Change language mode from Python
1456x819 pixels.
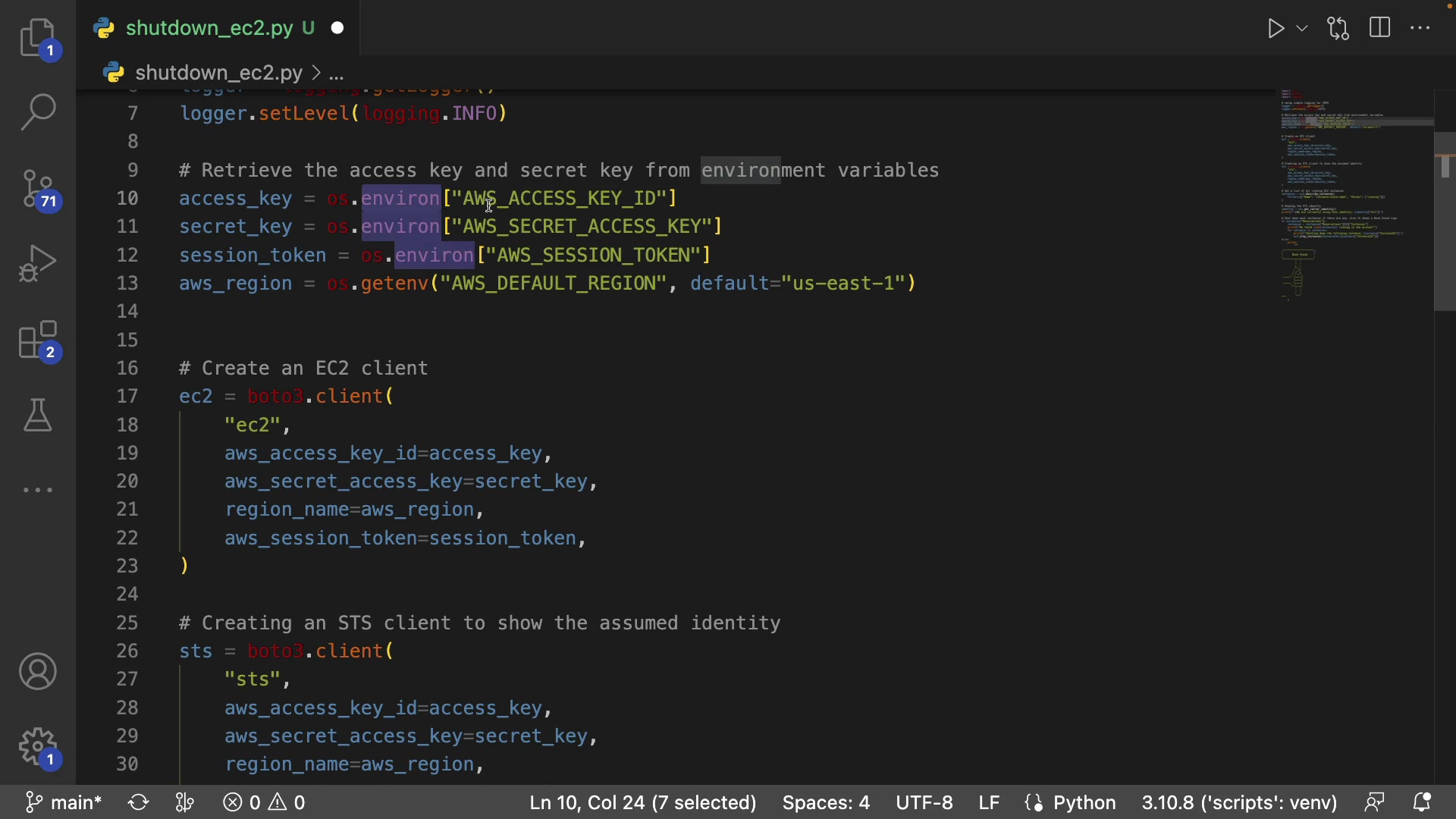pyautogui.click(x=1085, y=802)
